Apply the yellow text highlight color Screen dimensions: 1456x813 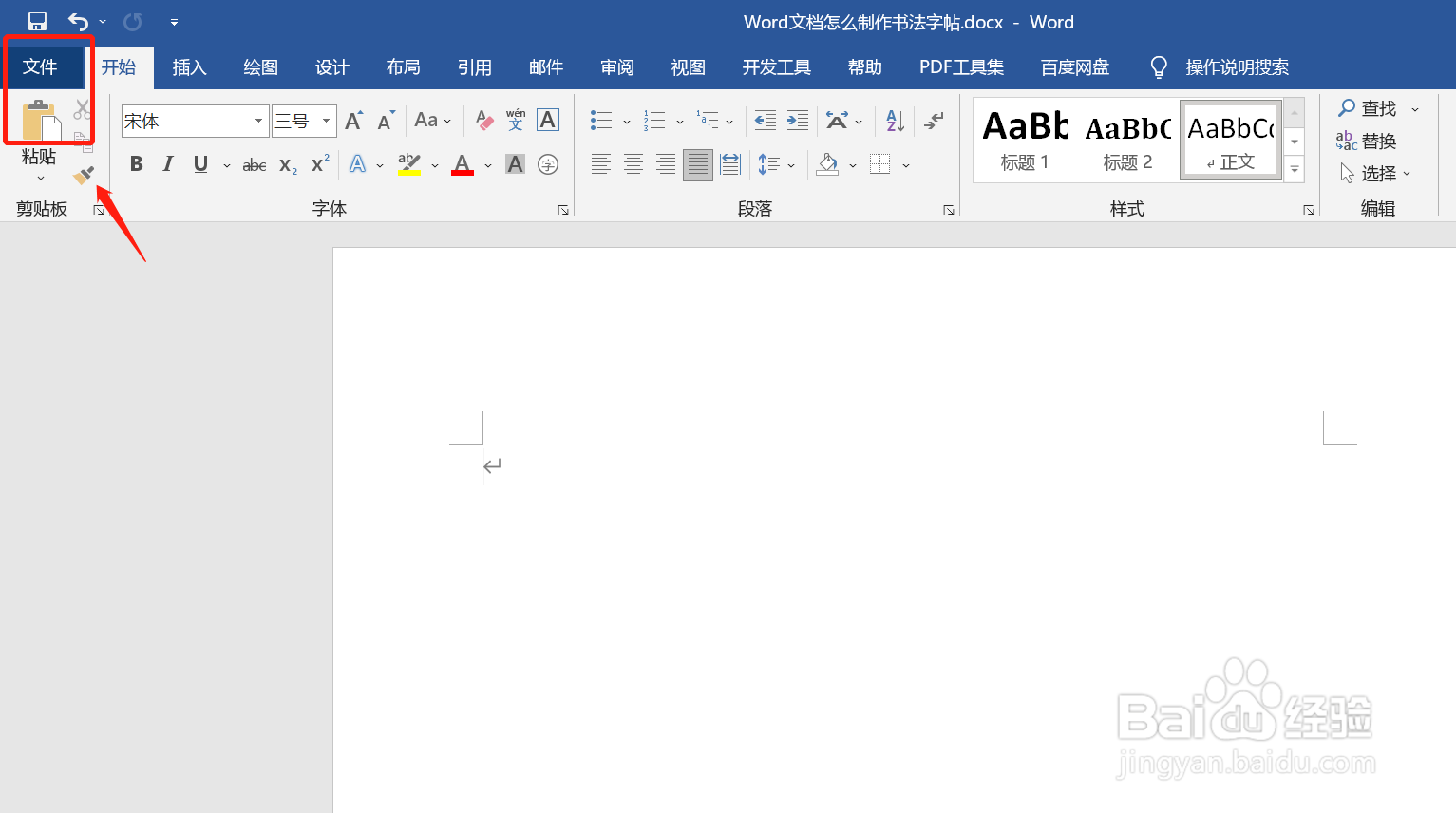click(409, 164)
